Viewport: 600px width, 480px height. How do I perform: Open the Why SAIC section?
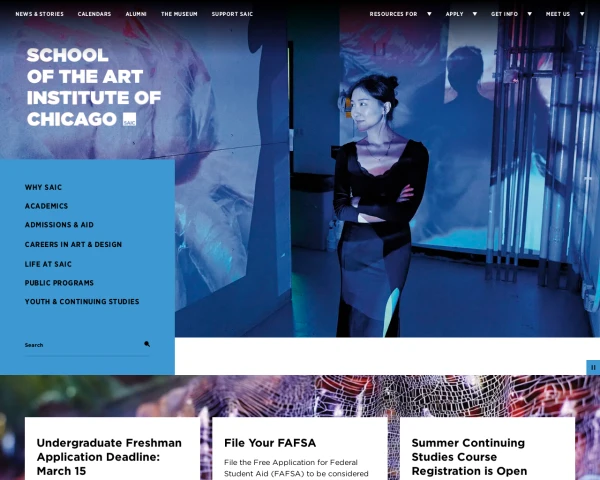pyautogui.click(x=43, y=187)
